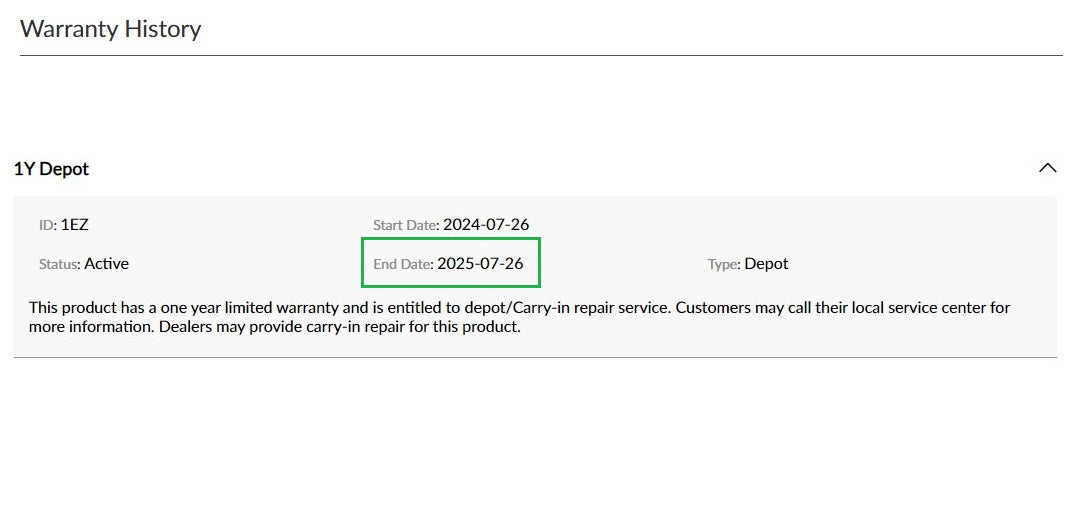Click the Type label

coord(723,265)
